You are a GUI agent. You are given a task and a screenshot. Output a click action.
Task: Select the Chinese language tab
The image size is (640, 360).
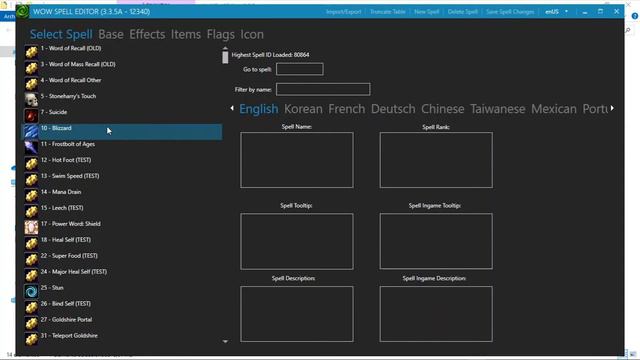pos(442,109)
